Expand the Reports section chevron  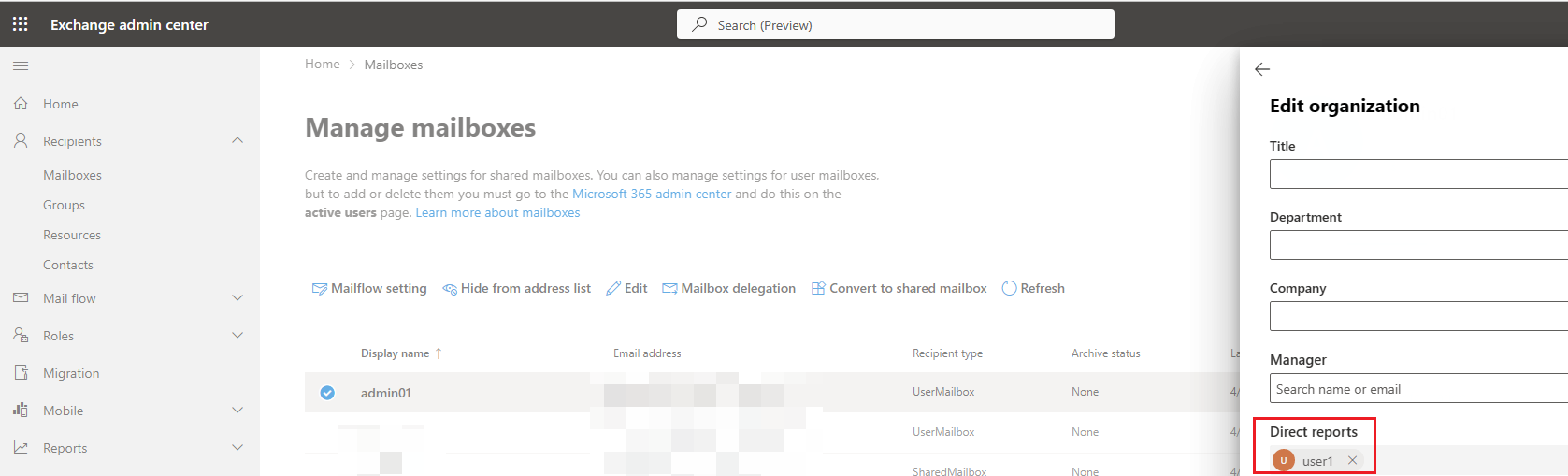[237, 448]
